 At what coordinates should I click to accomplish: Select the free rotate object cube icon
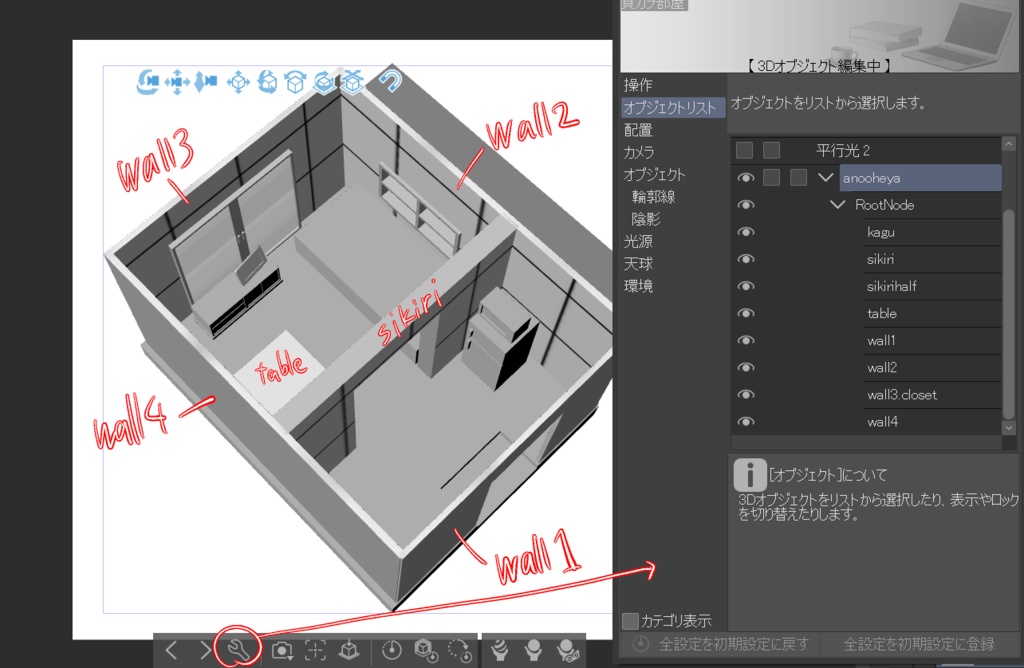[x=267, y=82]
